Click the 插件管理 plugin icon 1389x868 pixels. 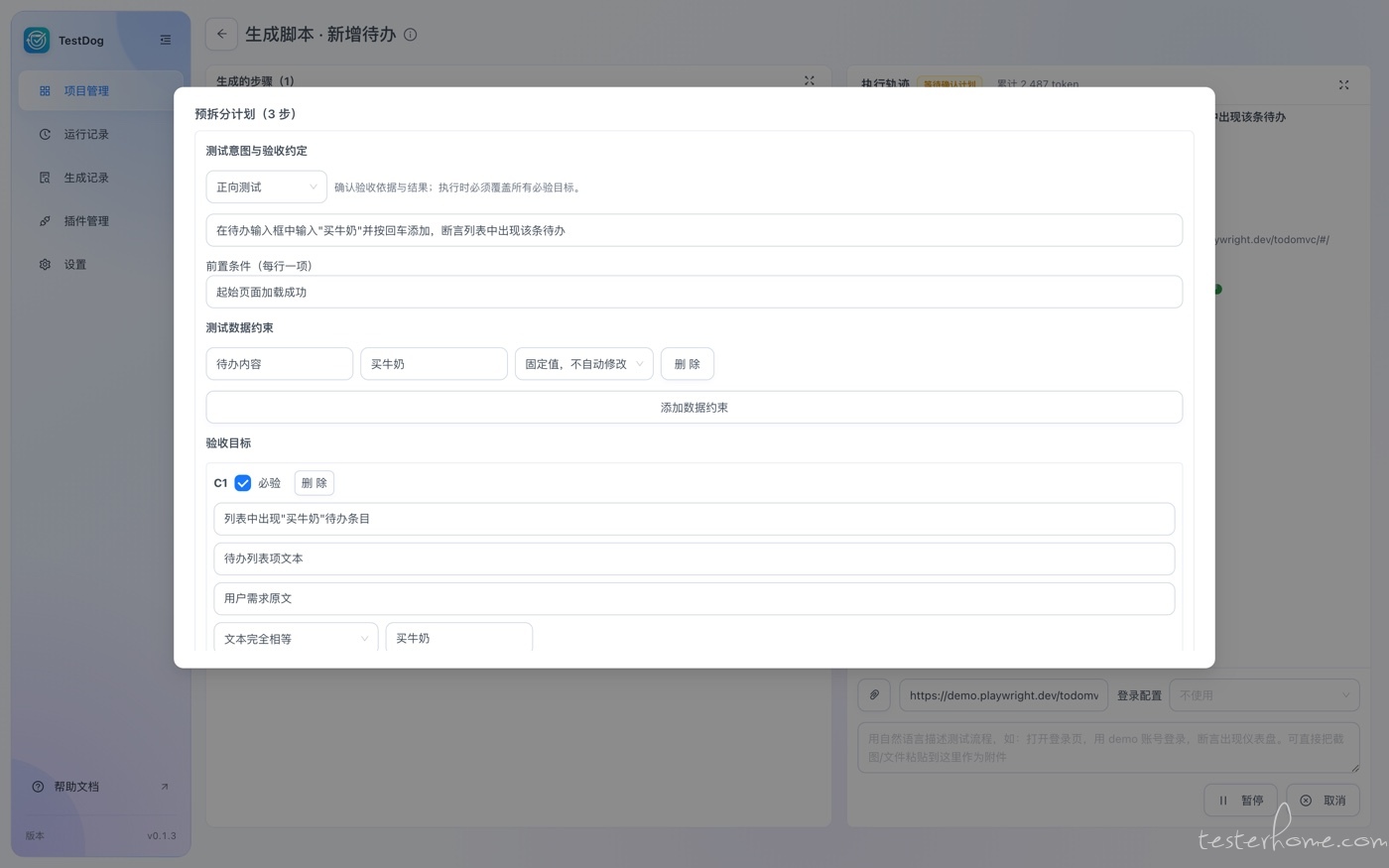tap(45, 221)
